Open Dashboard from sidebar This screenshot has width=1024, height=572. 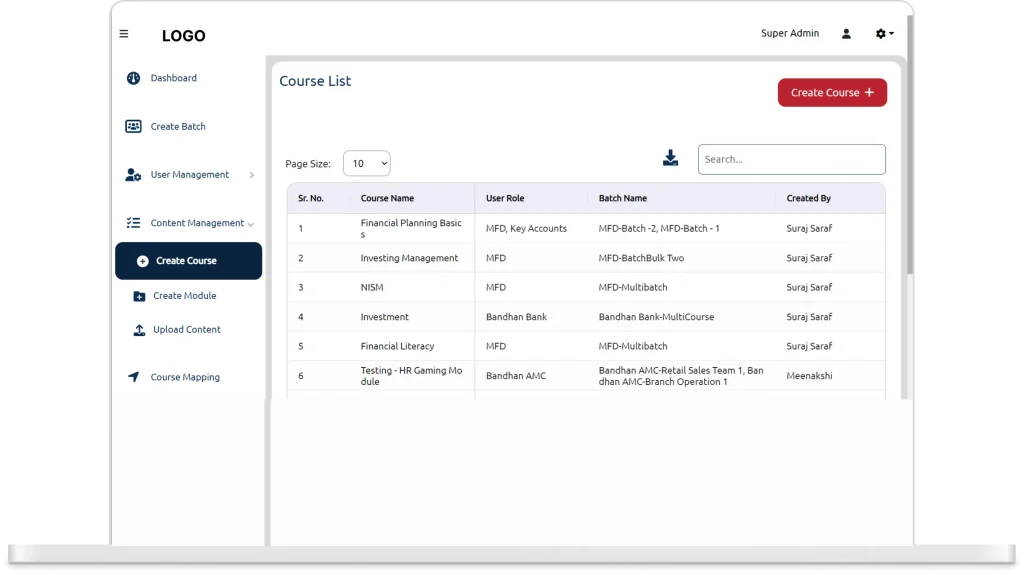(174, 78)
